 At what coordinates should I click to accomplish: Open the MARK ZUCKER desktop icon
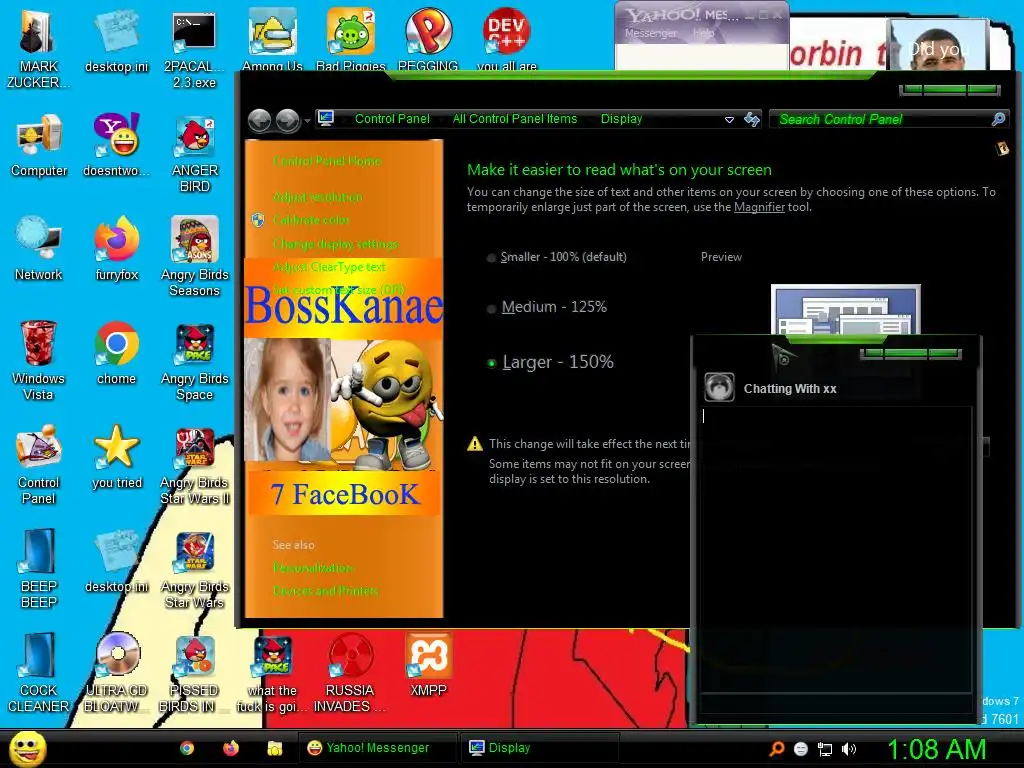[38, 47]
